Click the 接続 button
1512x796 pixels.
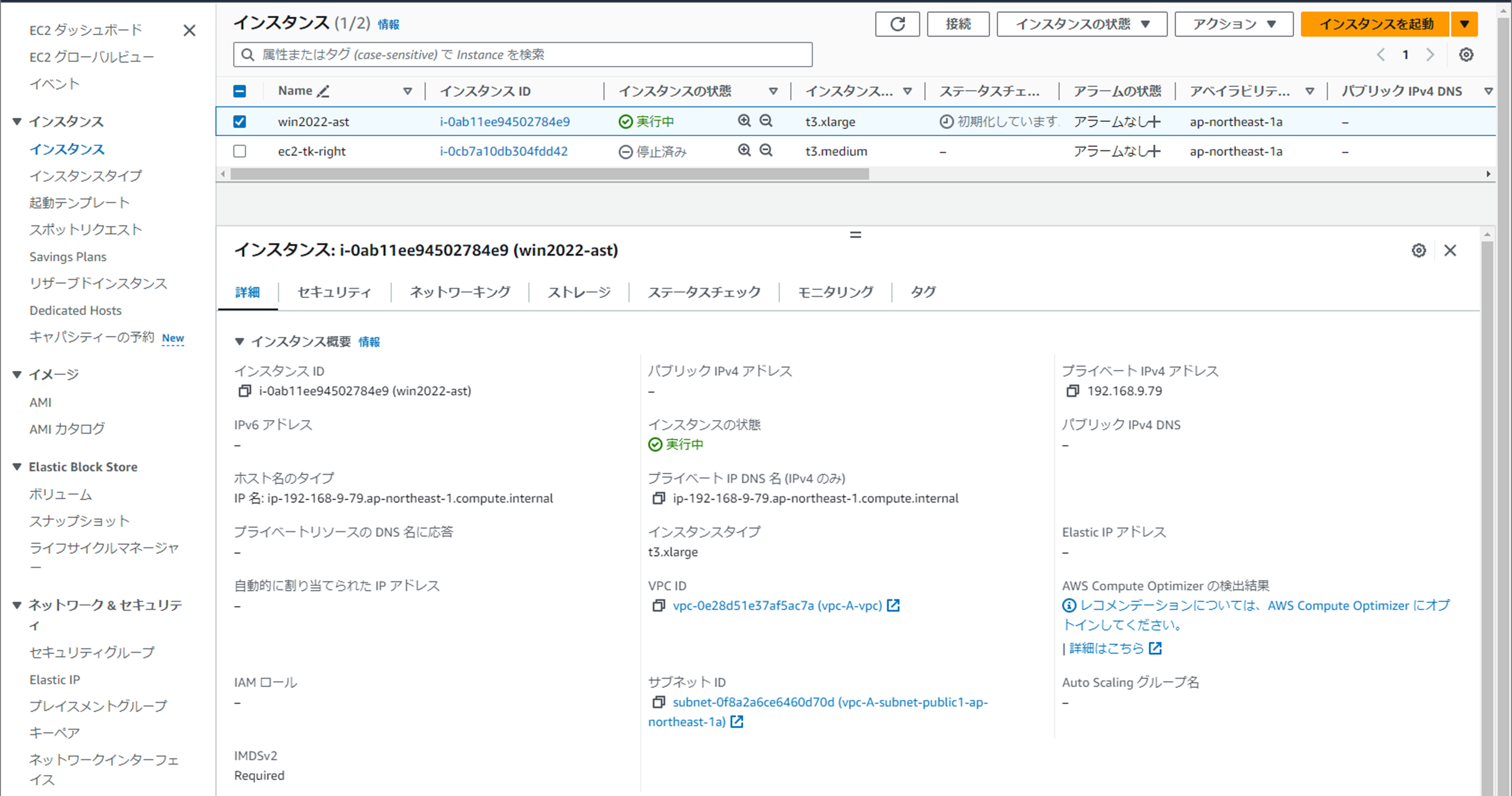[x=958, y=24]
